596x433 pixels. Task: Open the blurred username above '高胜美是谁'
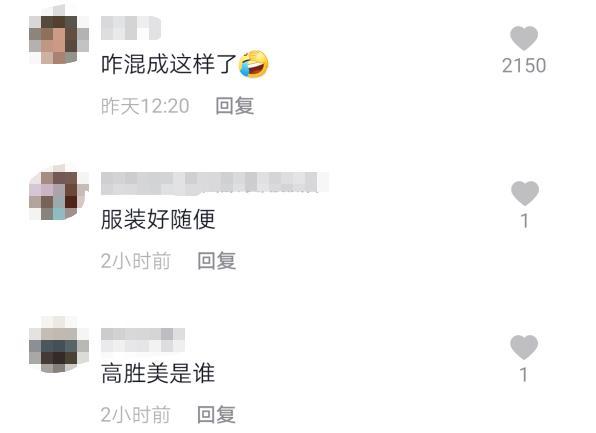143,339
